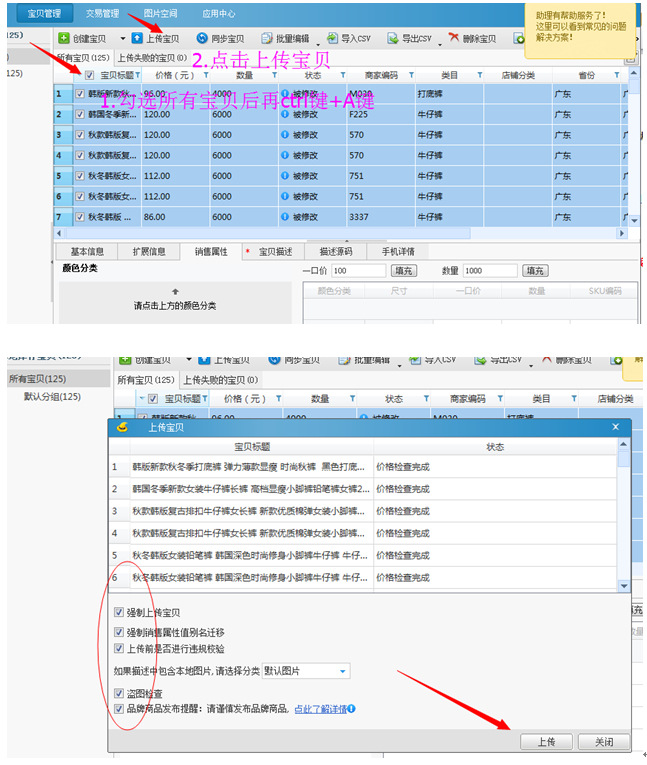Screen dimensions: 647x765
Task: Click 创建宝贝 green plus icon in upper toolbar
Action: click(x=63, y=38)
